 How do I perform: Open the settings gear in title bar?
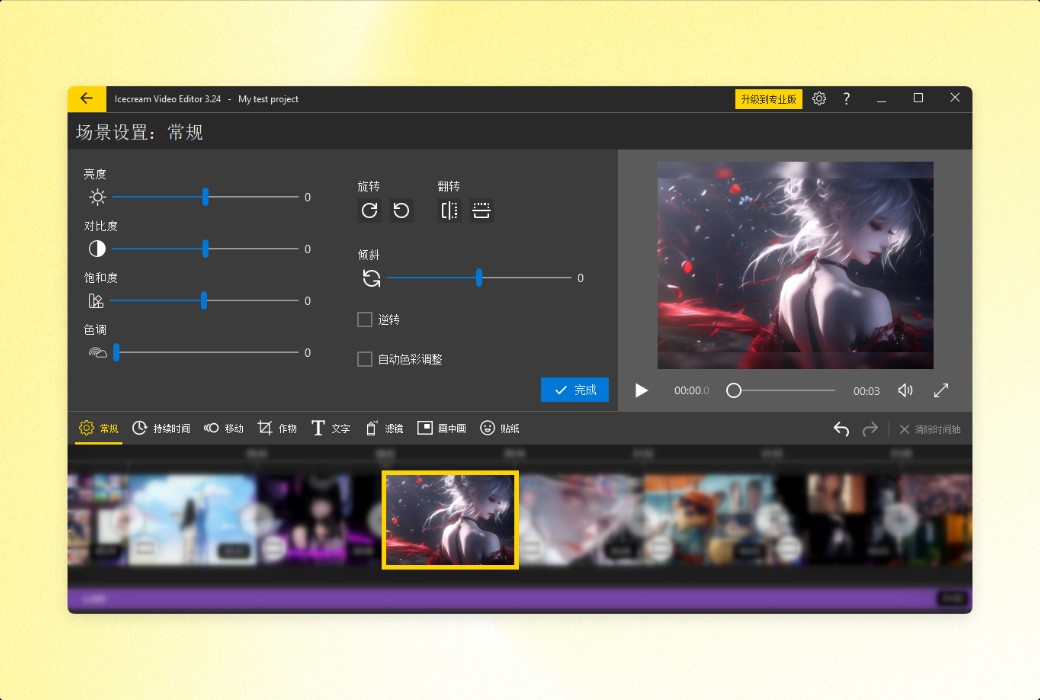[819, 98]
